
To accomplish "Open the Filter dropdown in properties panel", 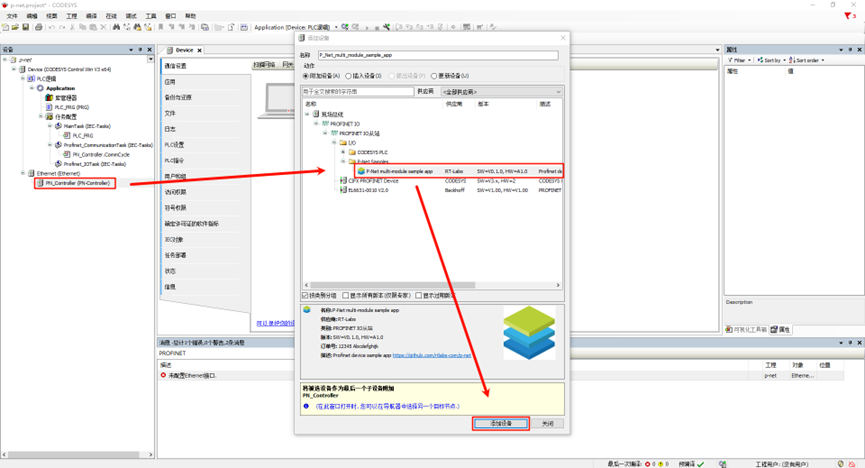I will click(739, 60).
